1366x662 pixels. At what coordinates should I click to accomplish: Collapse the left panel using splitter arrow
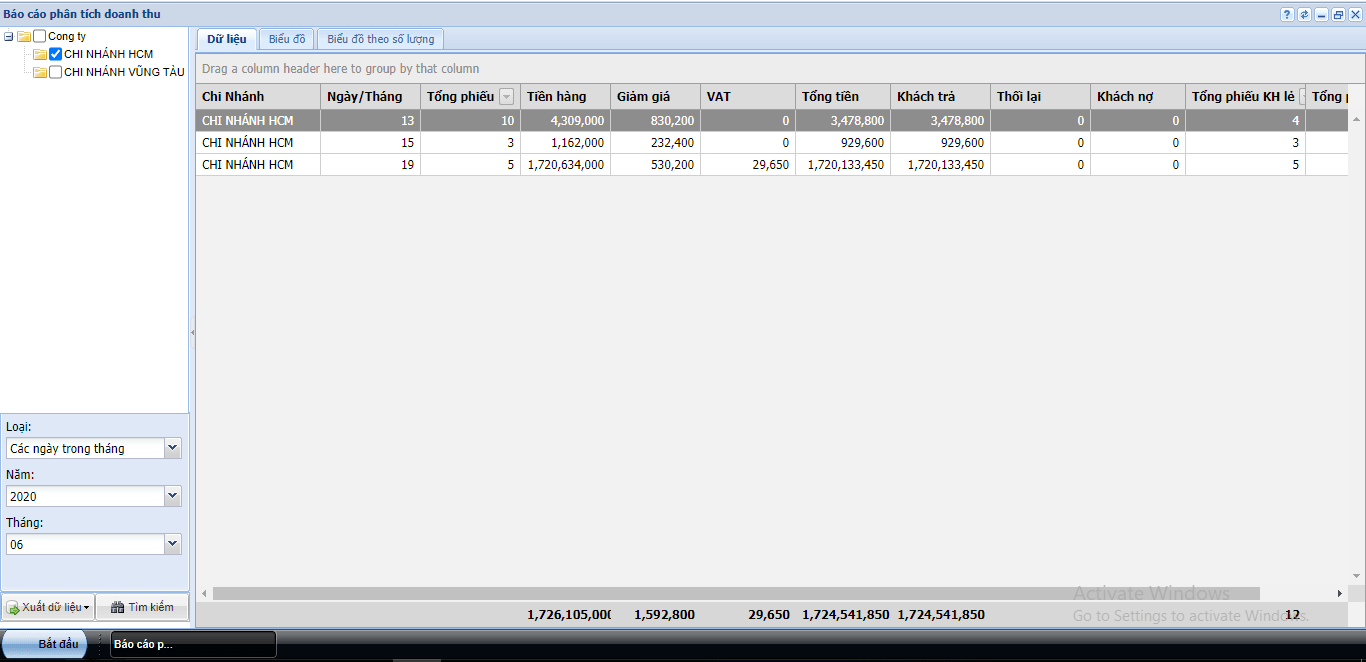192,332
